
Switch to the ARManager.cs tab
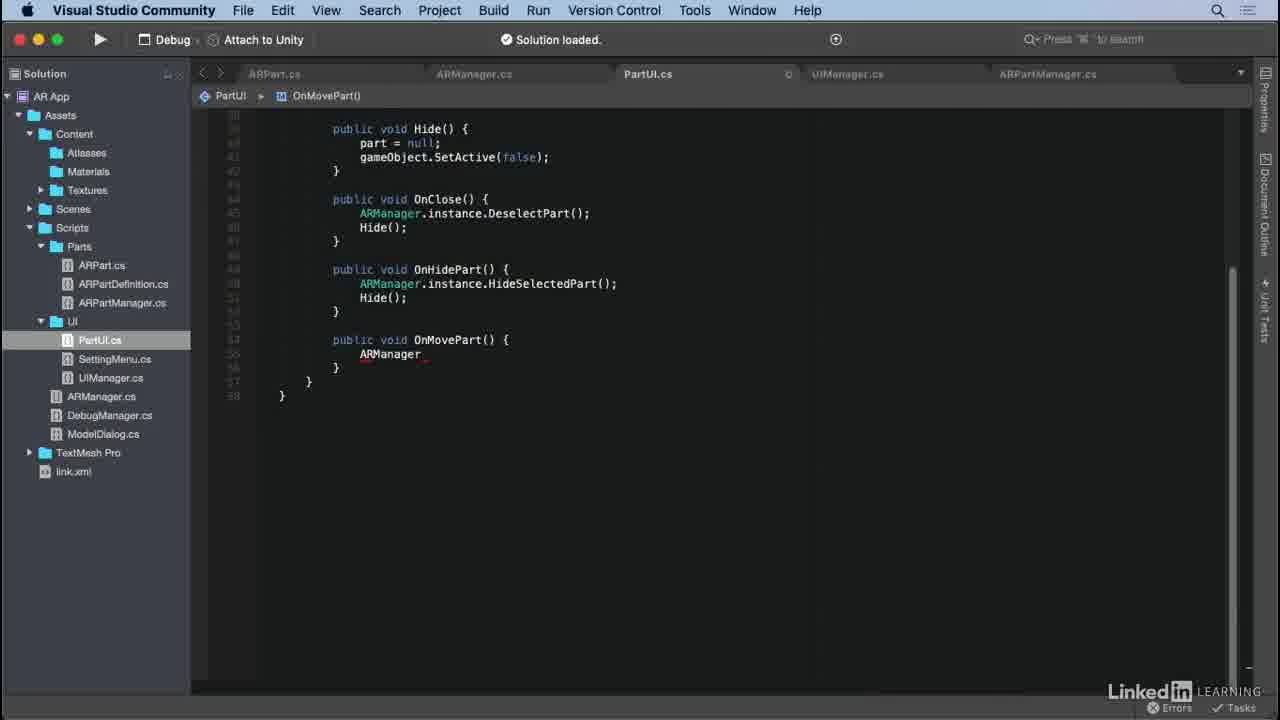(x=474, y=74)
